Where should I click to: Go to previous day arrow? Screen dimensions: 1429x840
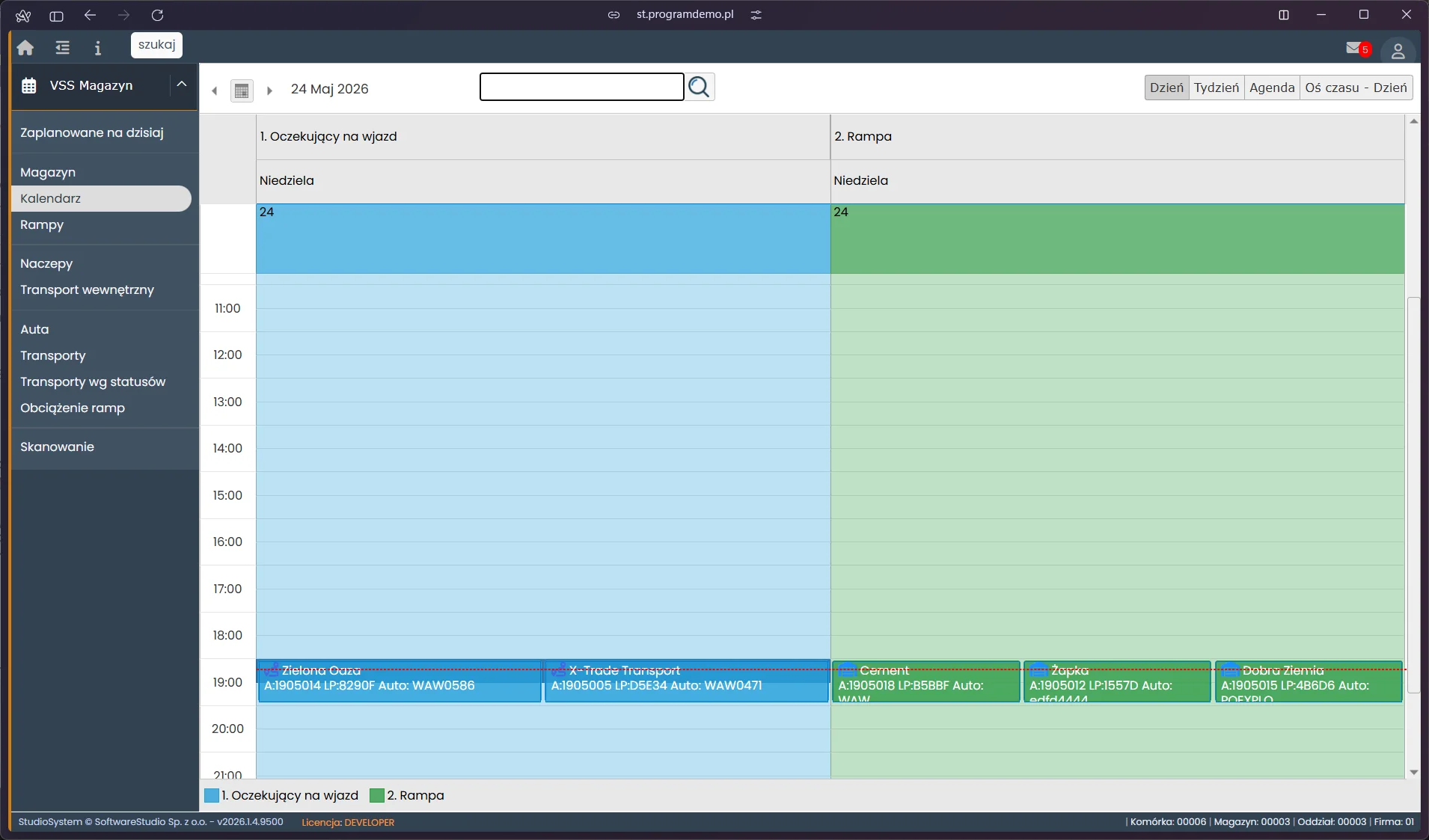(x=215, y=91)
